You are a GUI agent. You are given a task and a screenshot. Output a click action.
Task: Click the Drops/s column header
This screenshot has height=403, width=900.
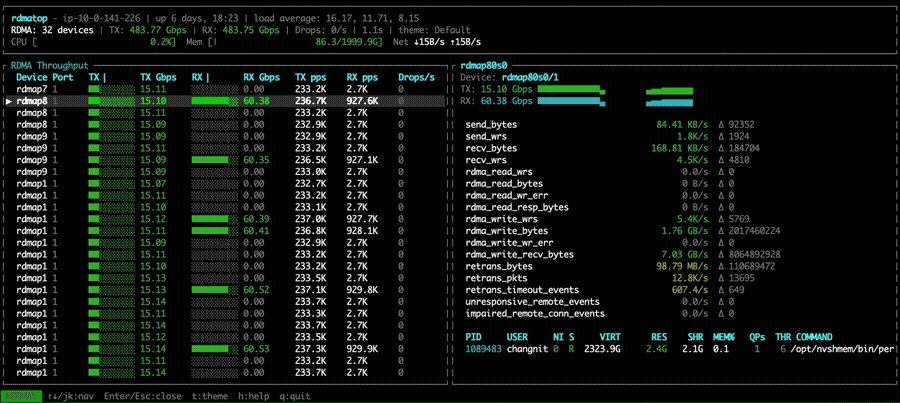[x=417, y=77]
